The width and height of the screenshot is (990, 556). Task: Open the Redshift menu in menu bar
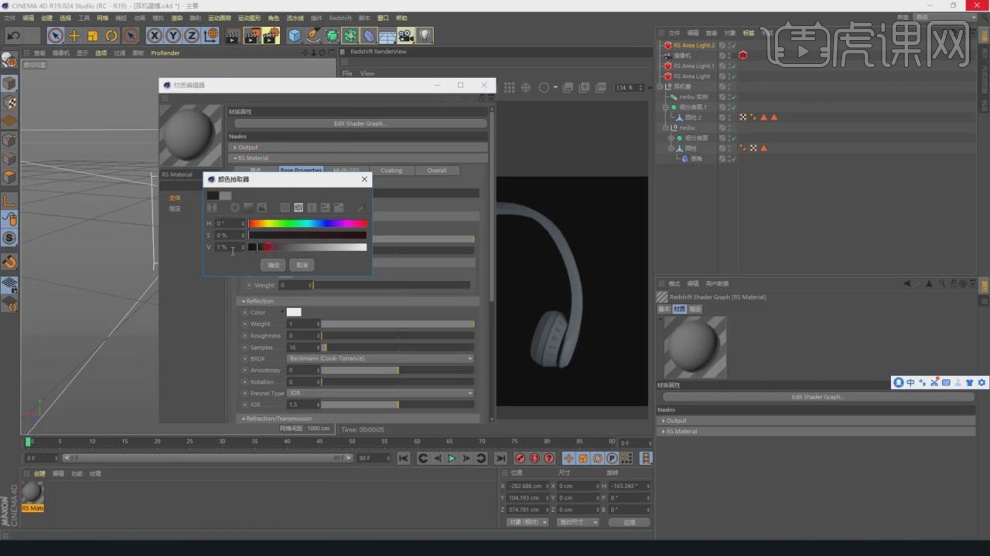point(340,18)
